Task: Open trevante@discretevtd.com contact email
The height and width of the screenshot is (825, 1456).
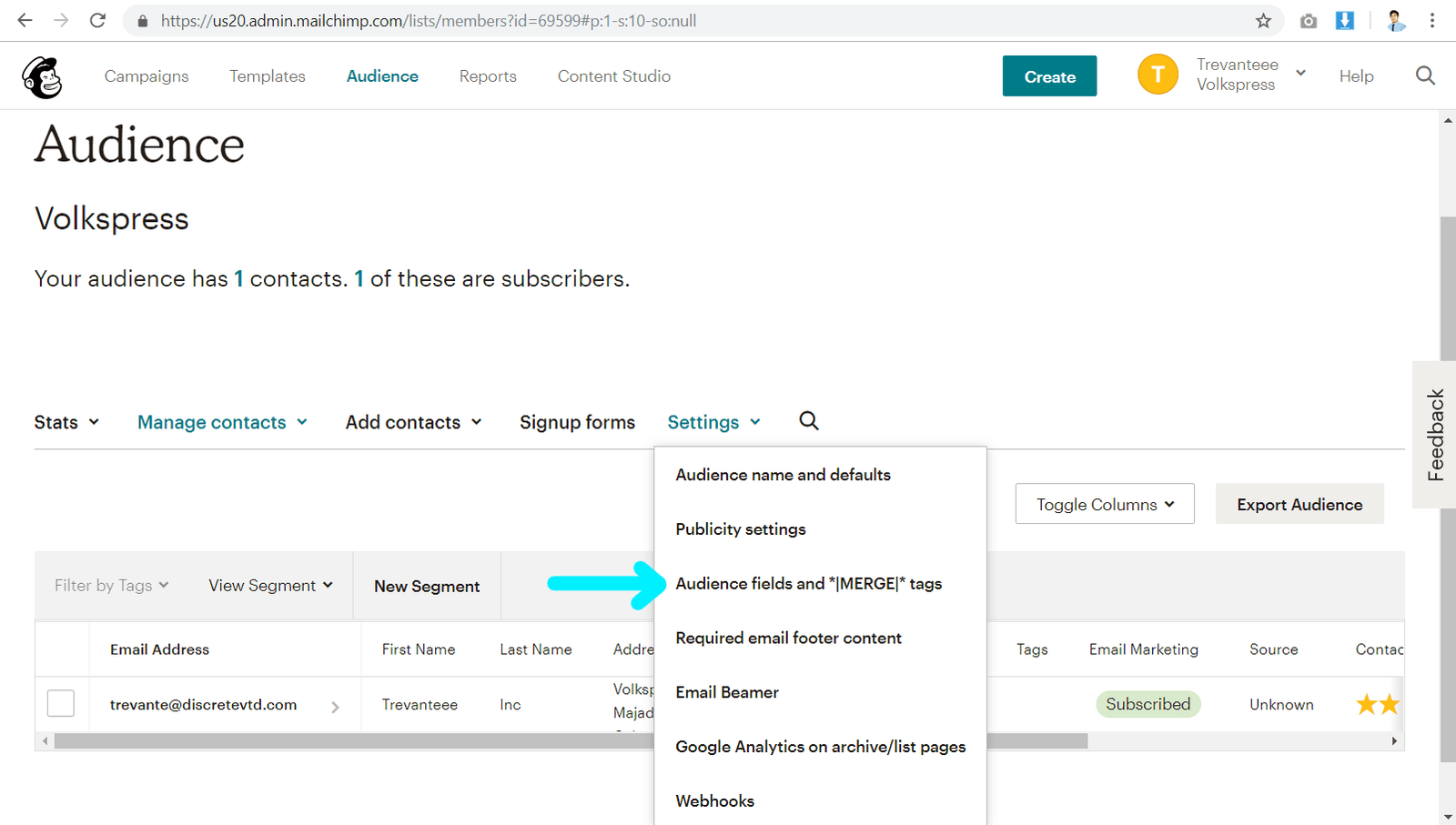Action: tap(203, 705)
